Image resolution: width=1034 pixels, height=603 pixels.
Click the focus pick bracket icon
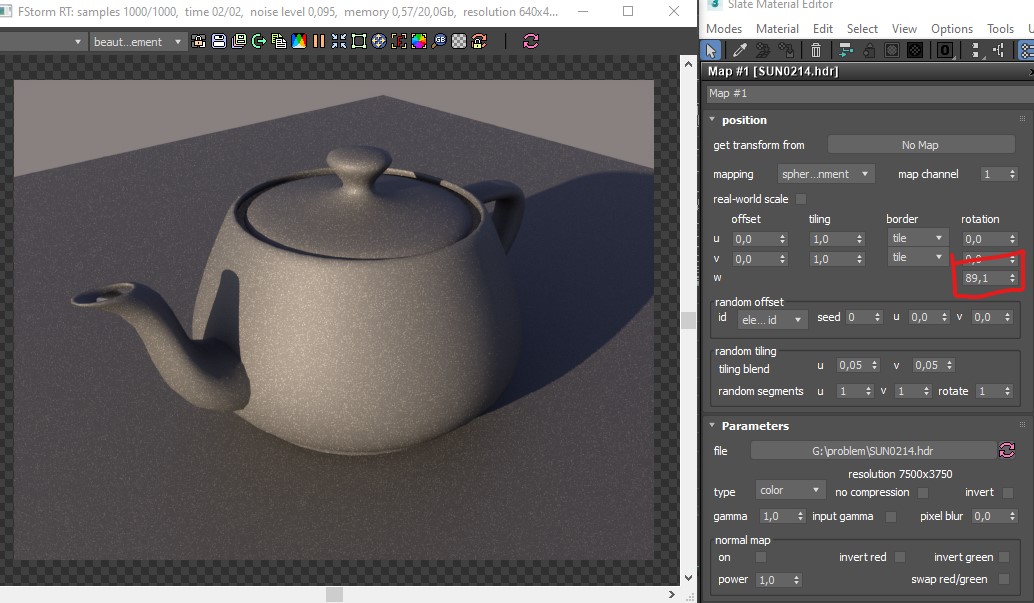[399, 42]
